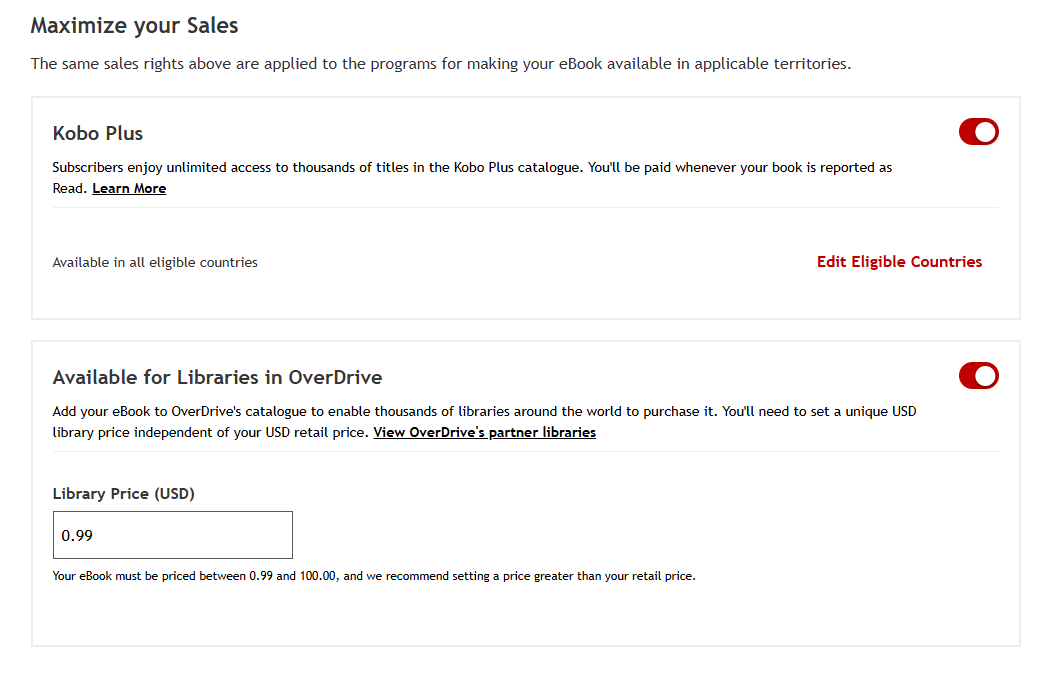Click the Maximize your Sales heading
The image size is (1055, 676).
click(134, 25)
